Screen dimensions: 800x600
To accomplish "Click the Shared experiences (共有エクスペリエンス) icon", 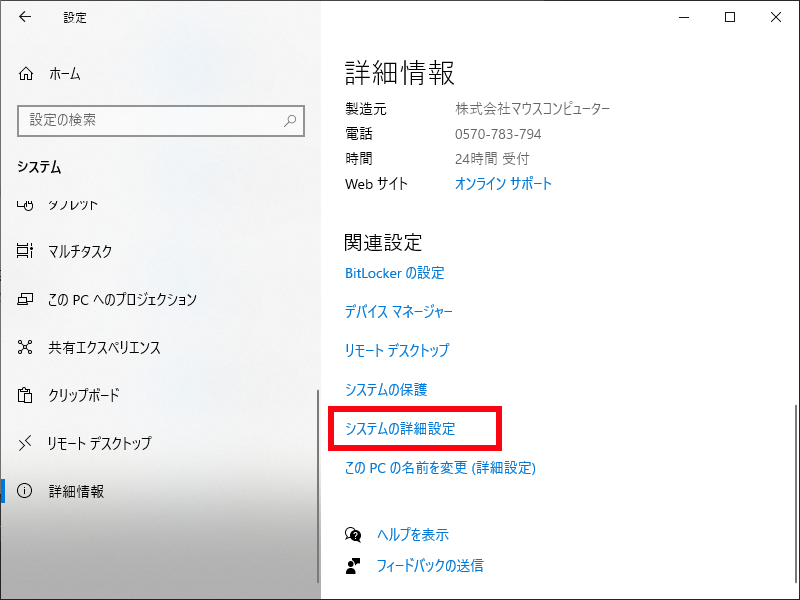I will 27,348.
